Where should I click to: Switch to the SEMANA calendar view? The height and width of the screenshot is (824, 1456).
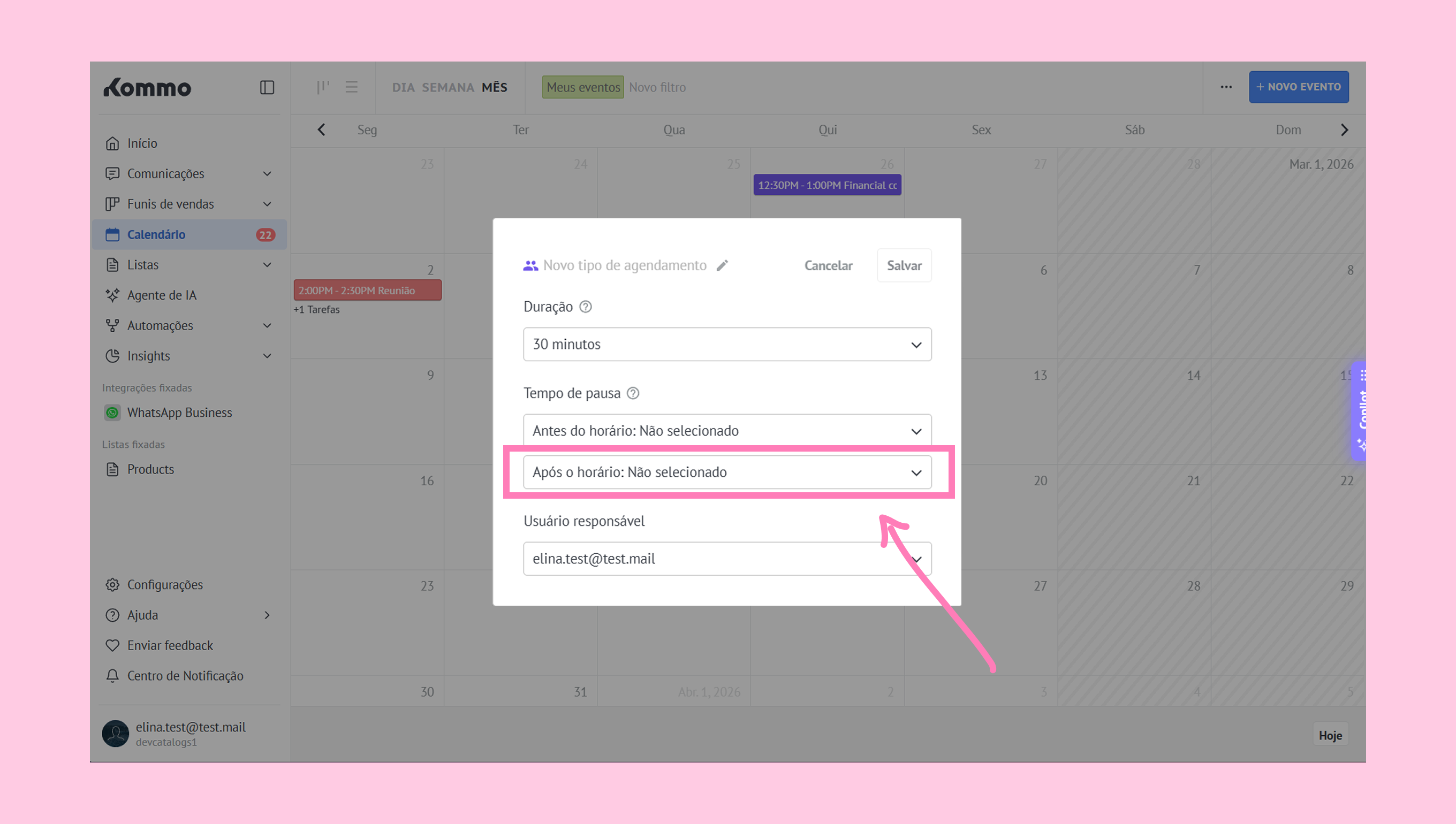[x=448, y=87]
